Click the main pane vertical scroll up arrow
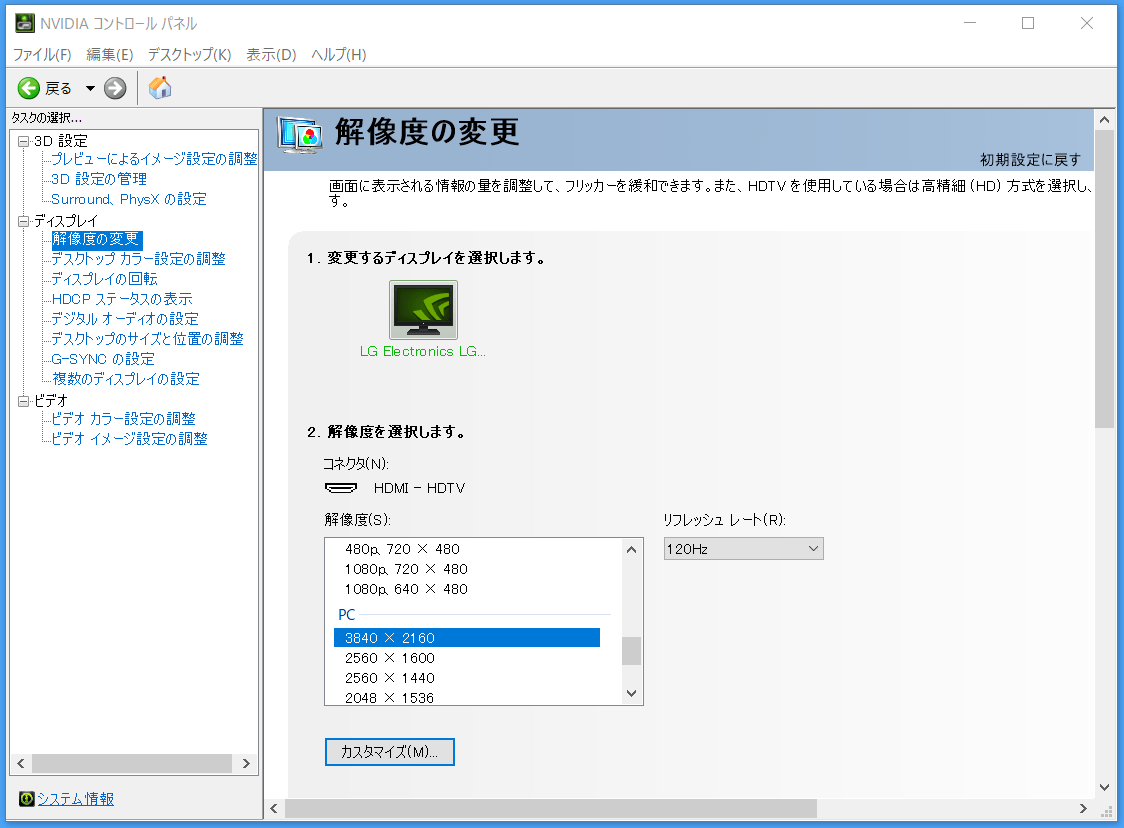The image size is (1124, 828). point(1105,120)
